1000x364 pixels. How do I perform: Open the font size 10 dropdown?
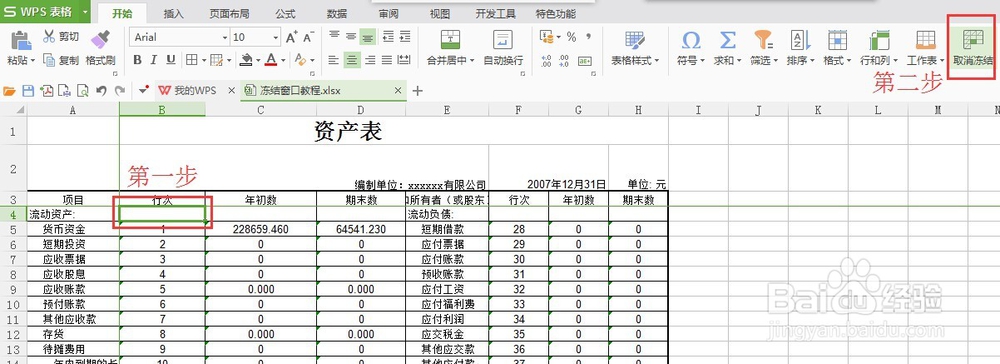[x=276, y=38]
